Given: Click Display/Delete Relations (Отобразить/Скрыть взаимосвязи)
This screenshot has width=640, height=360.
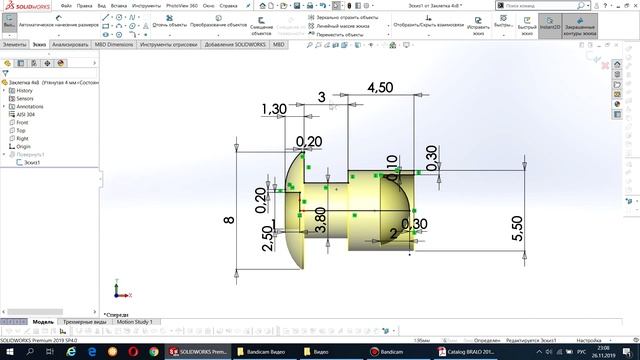Looking at the screenshot, I should (429, 21).
